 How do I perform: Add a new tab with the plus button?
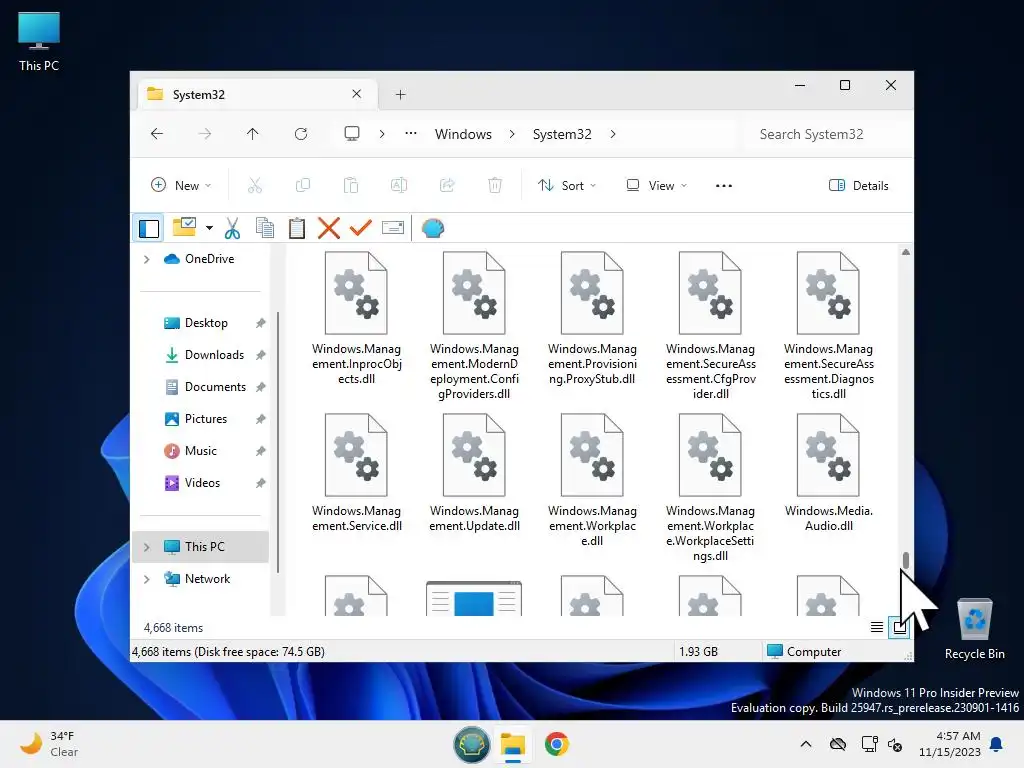400,95
